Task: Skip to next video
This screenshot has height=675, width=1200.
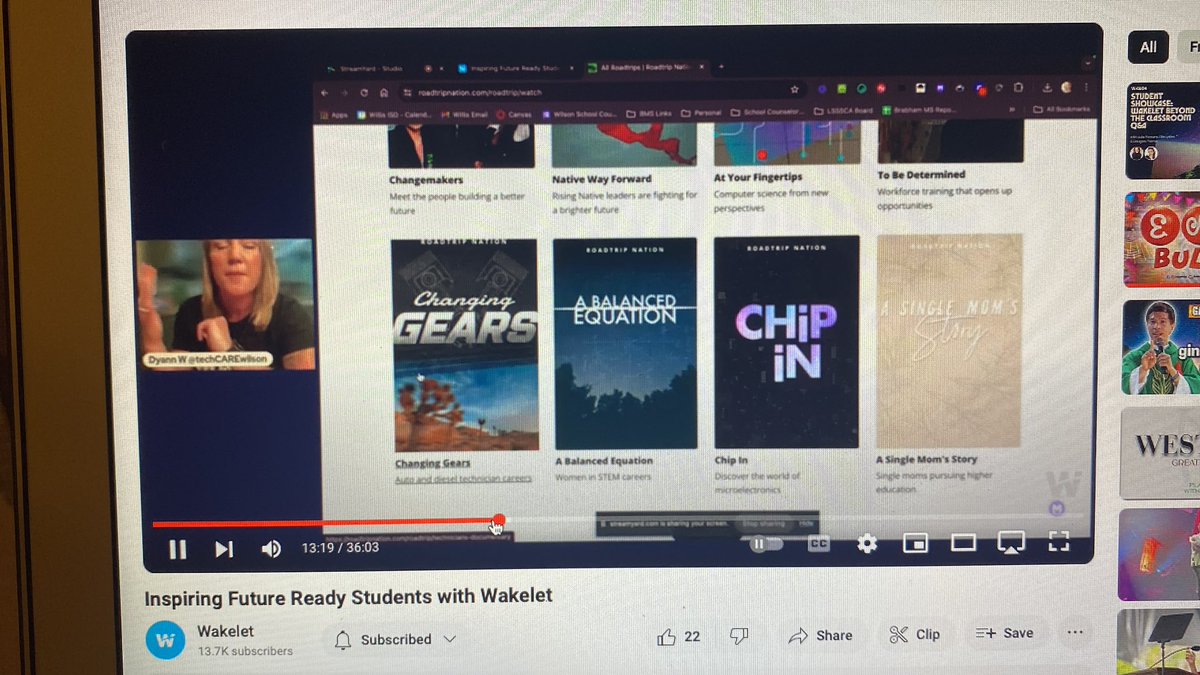Action: [224, 548]
